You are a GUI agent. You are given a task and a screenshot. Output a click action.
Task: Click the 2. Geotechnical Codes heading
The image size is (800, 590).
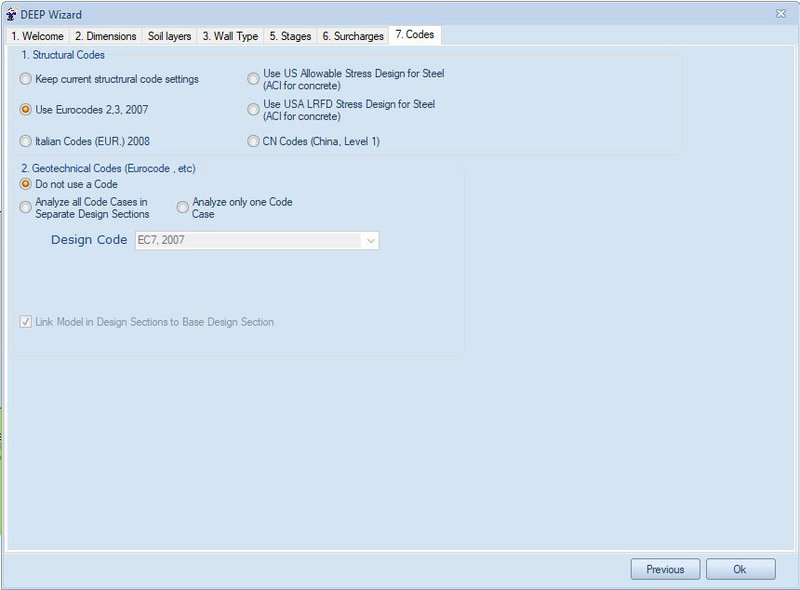coord(108,168)
